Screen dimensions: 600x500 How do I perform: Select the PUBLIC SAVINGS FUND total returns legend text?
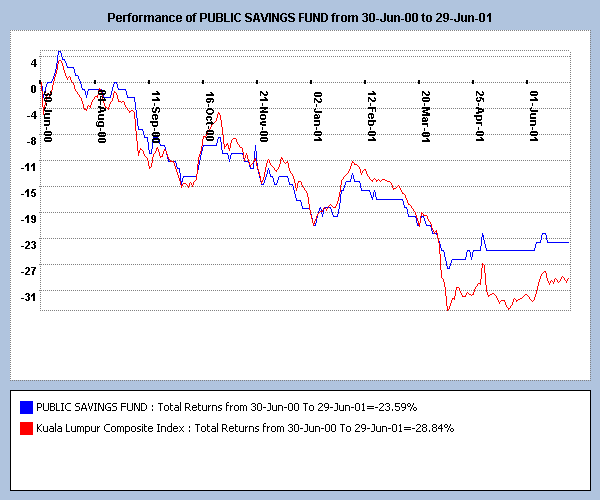[x=227, y=407]
